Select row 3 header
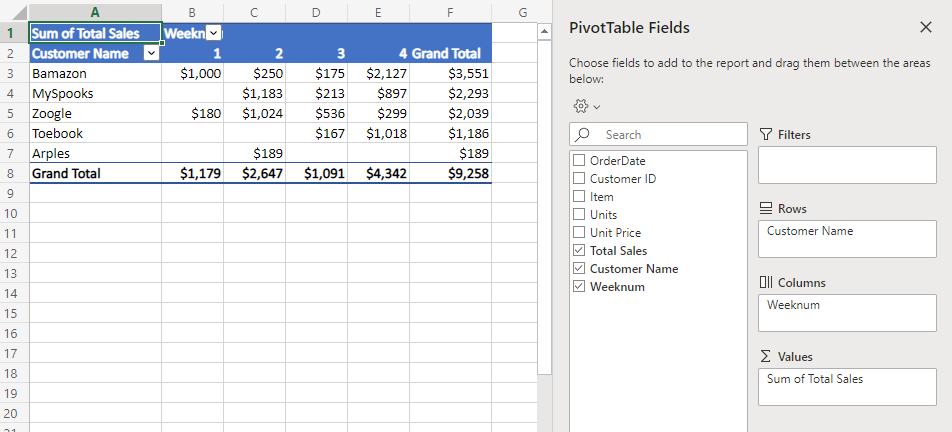 click(14, 73)
